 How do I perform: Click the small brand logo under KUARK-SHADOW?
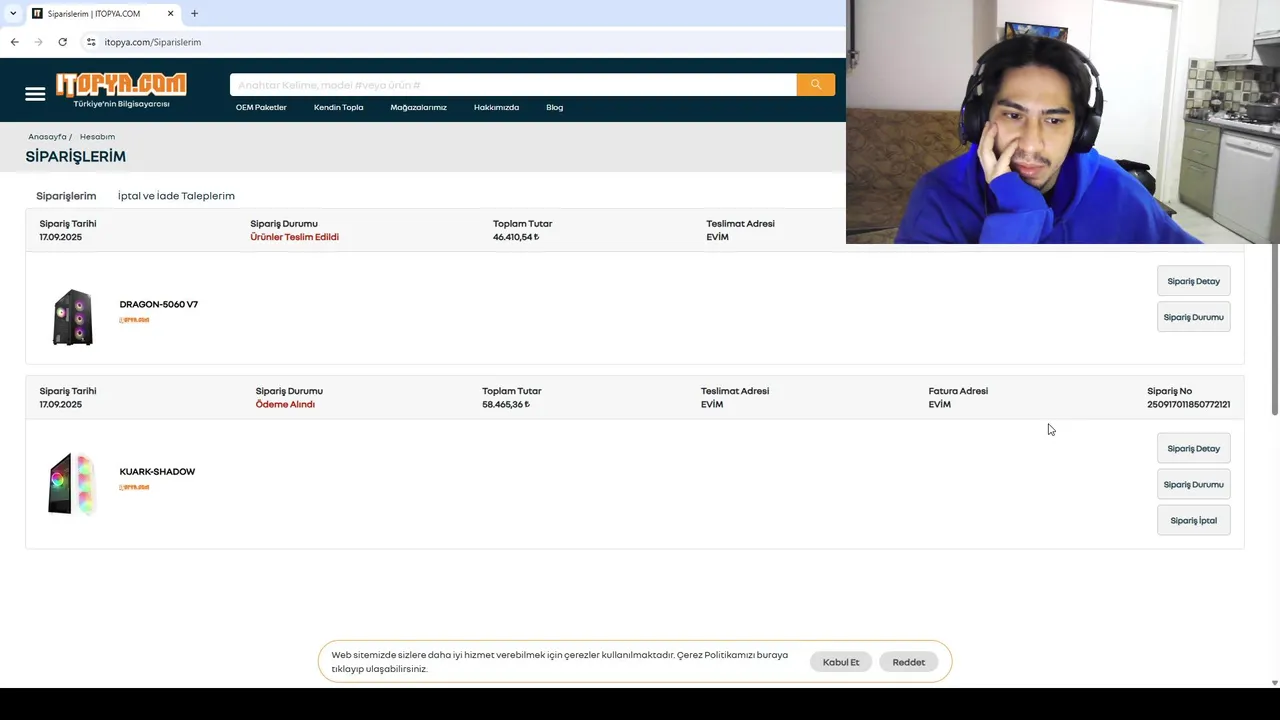(134, 487)
